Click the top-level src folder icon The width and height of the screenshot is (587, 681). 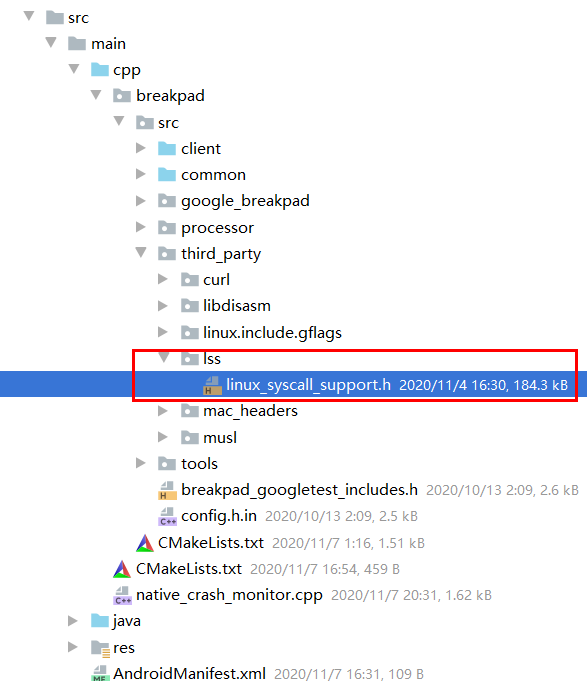(x=55, y=18)
